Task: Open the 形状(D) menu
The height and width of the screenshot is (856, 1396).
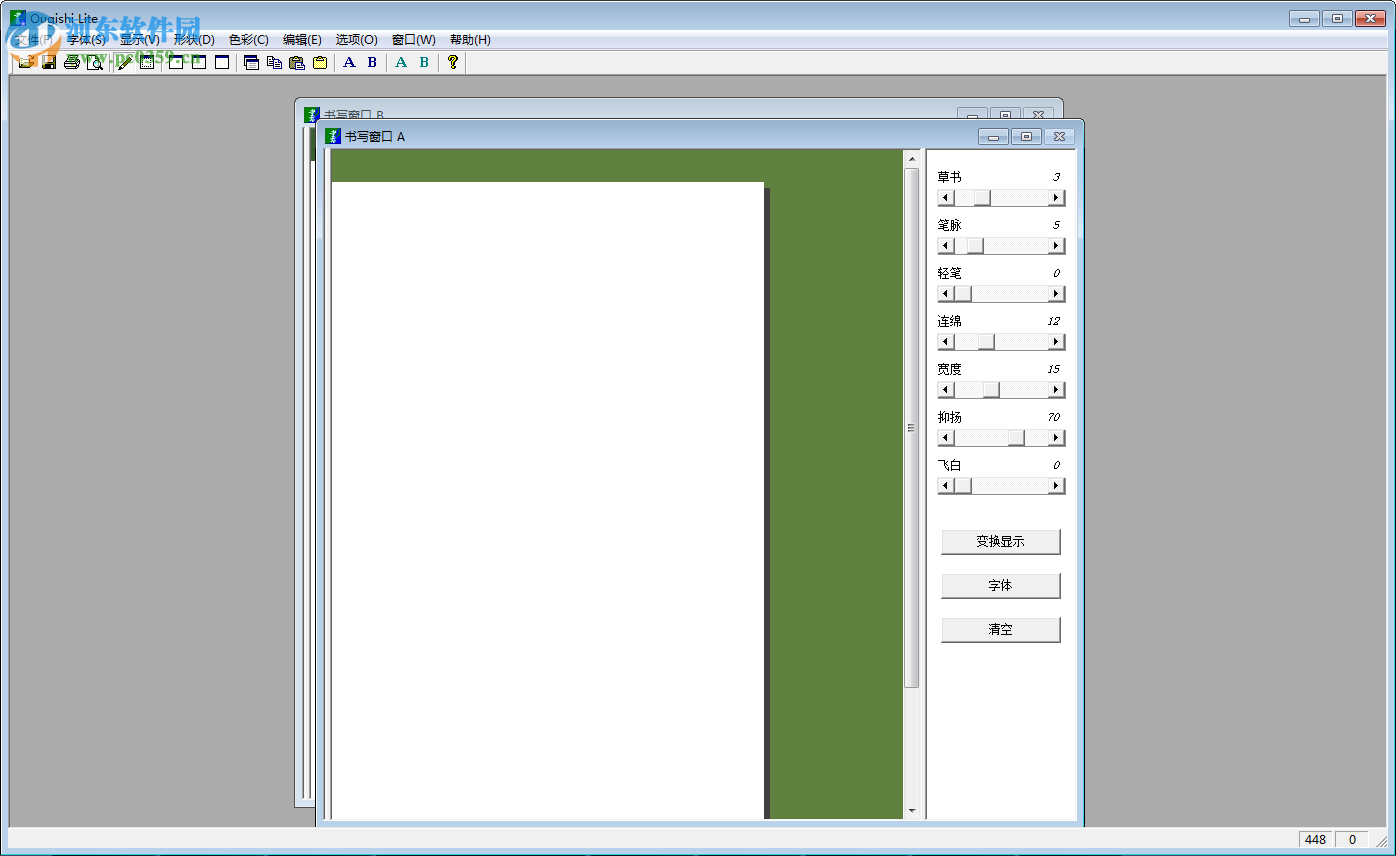Action: coord(194,40)
